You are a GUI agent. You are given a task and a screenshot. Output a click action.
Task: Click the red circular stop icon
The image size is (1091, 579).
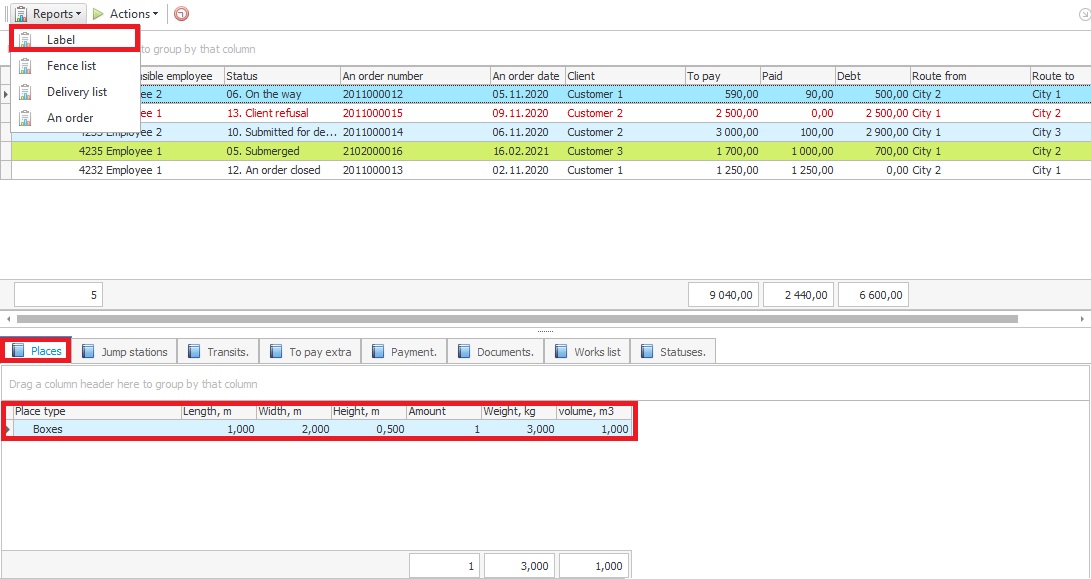(x=180, y=14)
